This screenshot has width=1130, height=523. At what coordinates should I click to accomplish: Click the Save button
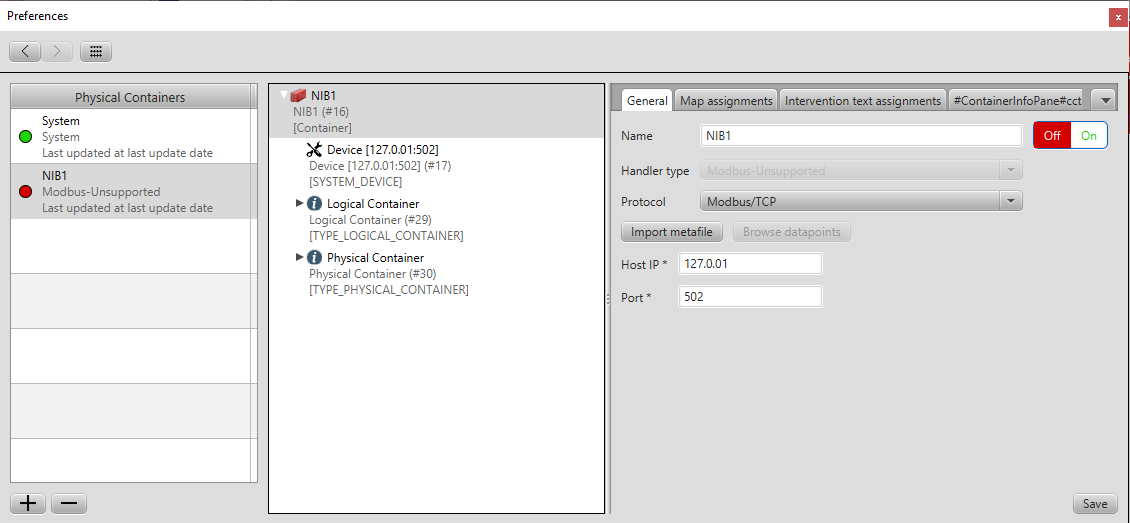[1094, 504]
